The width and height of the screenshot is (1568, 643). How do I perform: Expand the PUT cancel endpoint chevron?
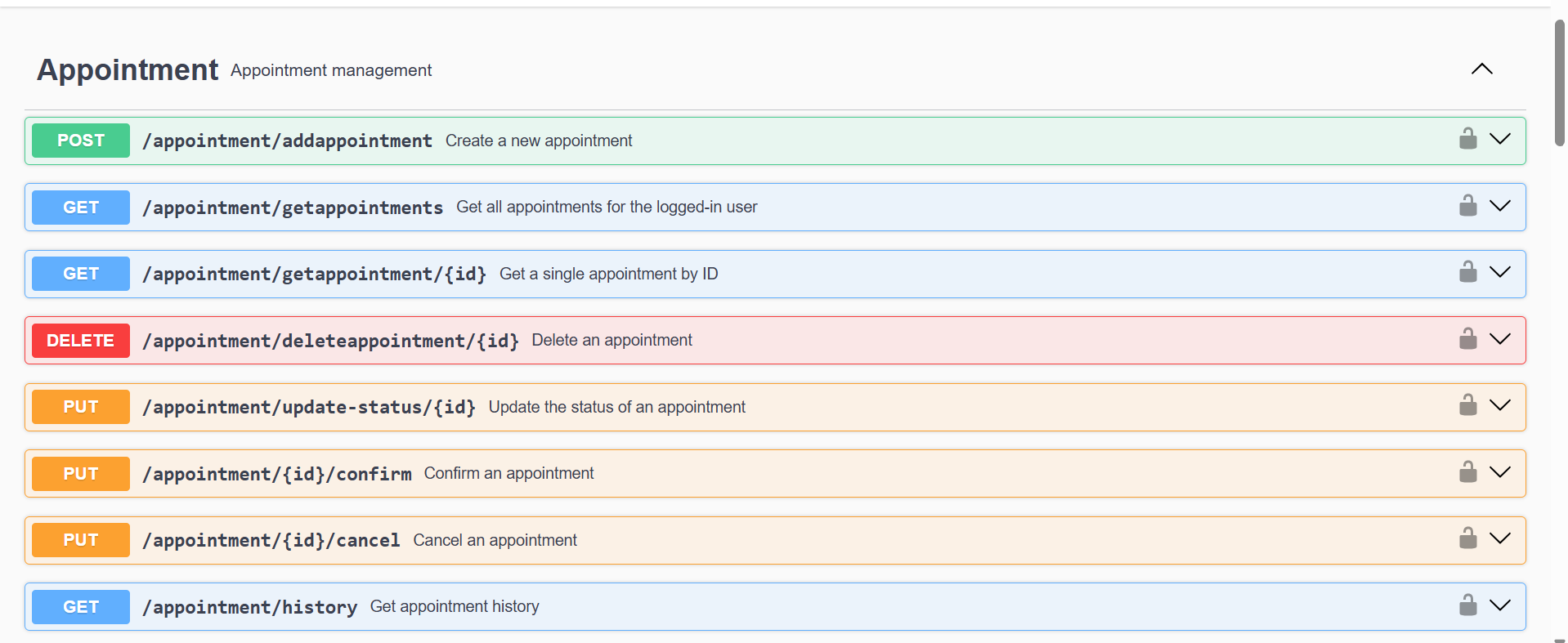(x=1499, y=539)
